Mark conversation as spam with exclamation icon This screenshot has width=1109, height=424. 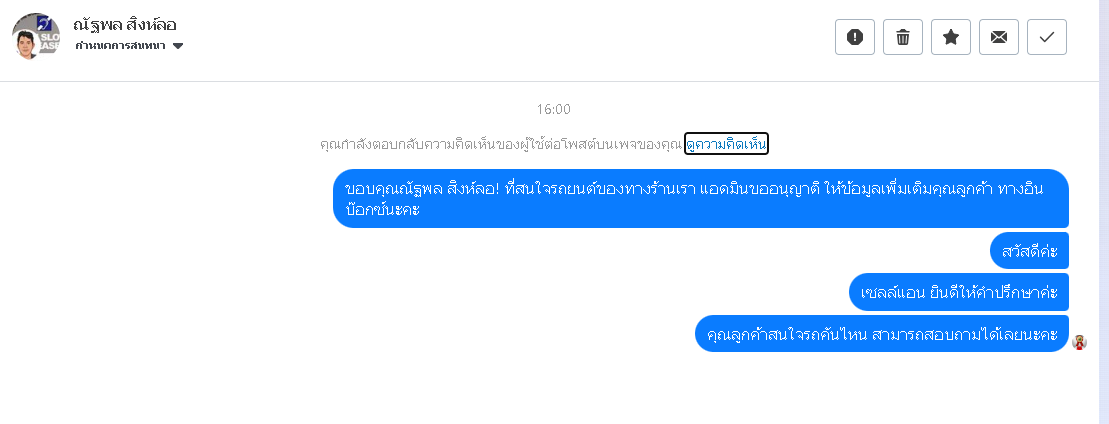pos(855,37)
